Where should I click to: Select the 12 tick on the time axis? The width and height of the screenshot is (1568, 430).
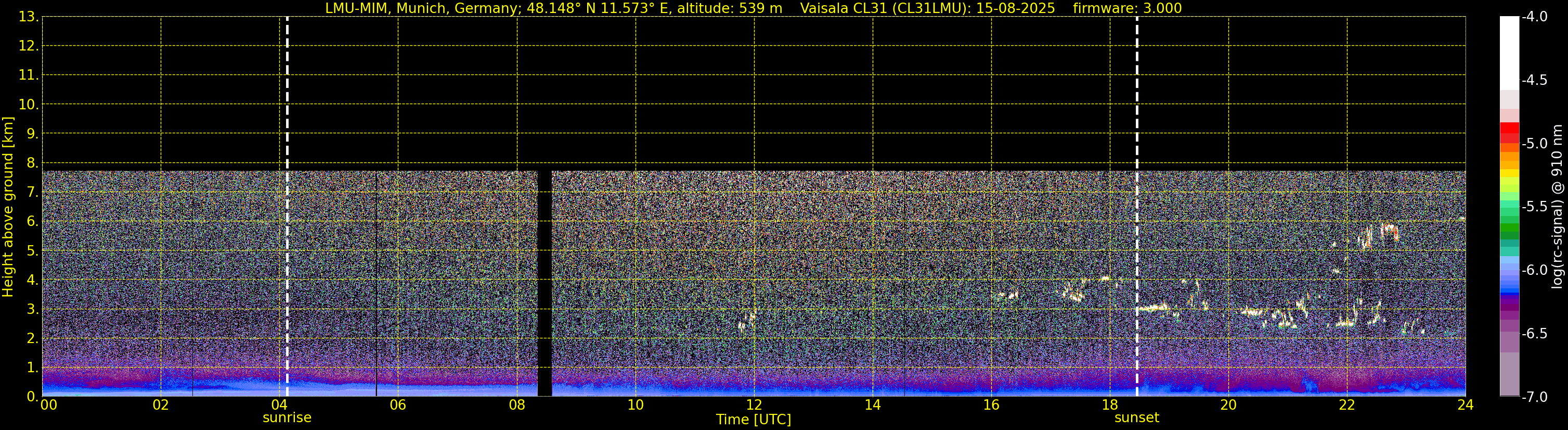(x=754, y=405)
